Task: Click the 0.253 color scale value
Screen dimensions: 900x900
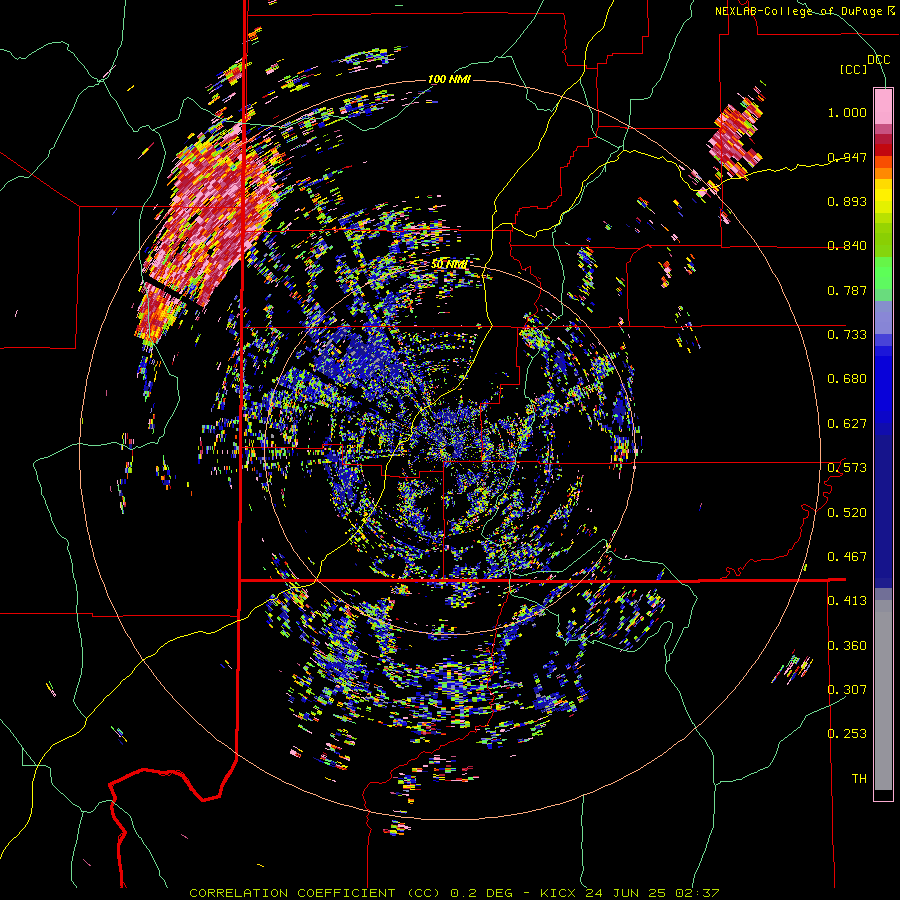Action: click(847, 734)
